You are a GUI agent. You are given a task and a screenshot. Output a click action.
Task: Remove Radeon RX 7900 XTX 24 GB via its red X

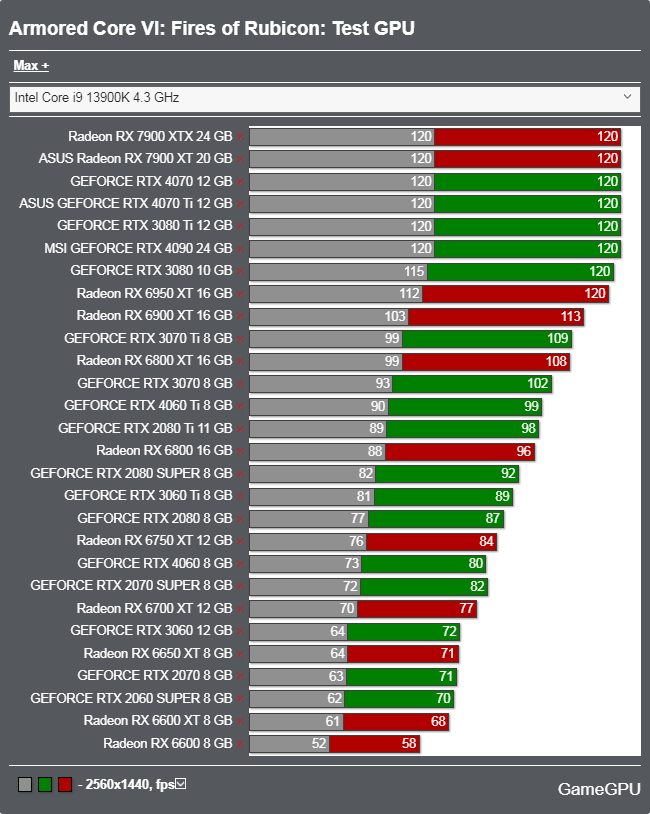pos(240,137)
